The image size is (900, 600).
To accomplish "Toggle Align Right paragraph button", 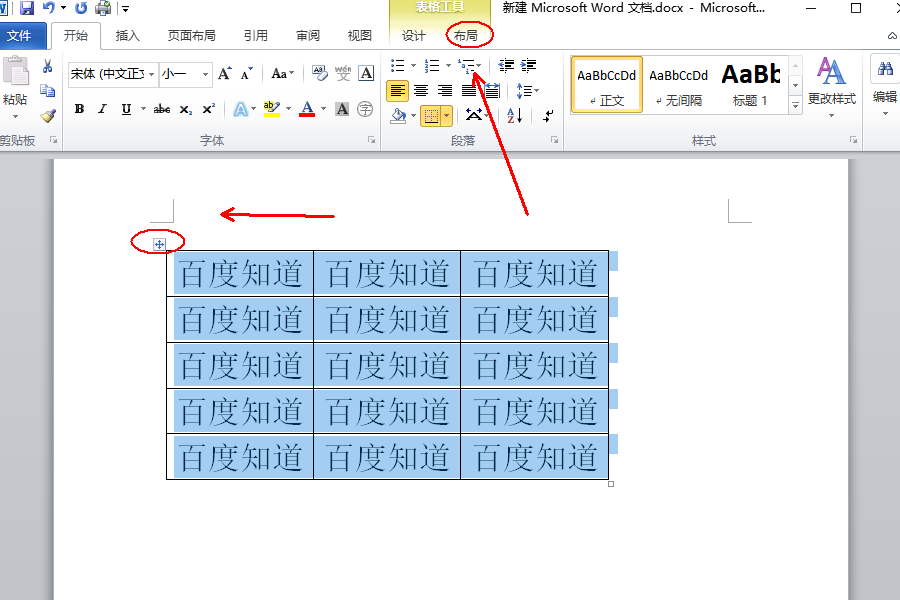I will pyautogui.click(x=445, y=91).
